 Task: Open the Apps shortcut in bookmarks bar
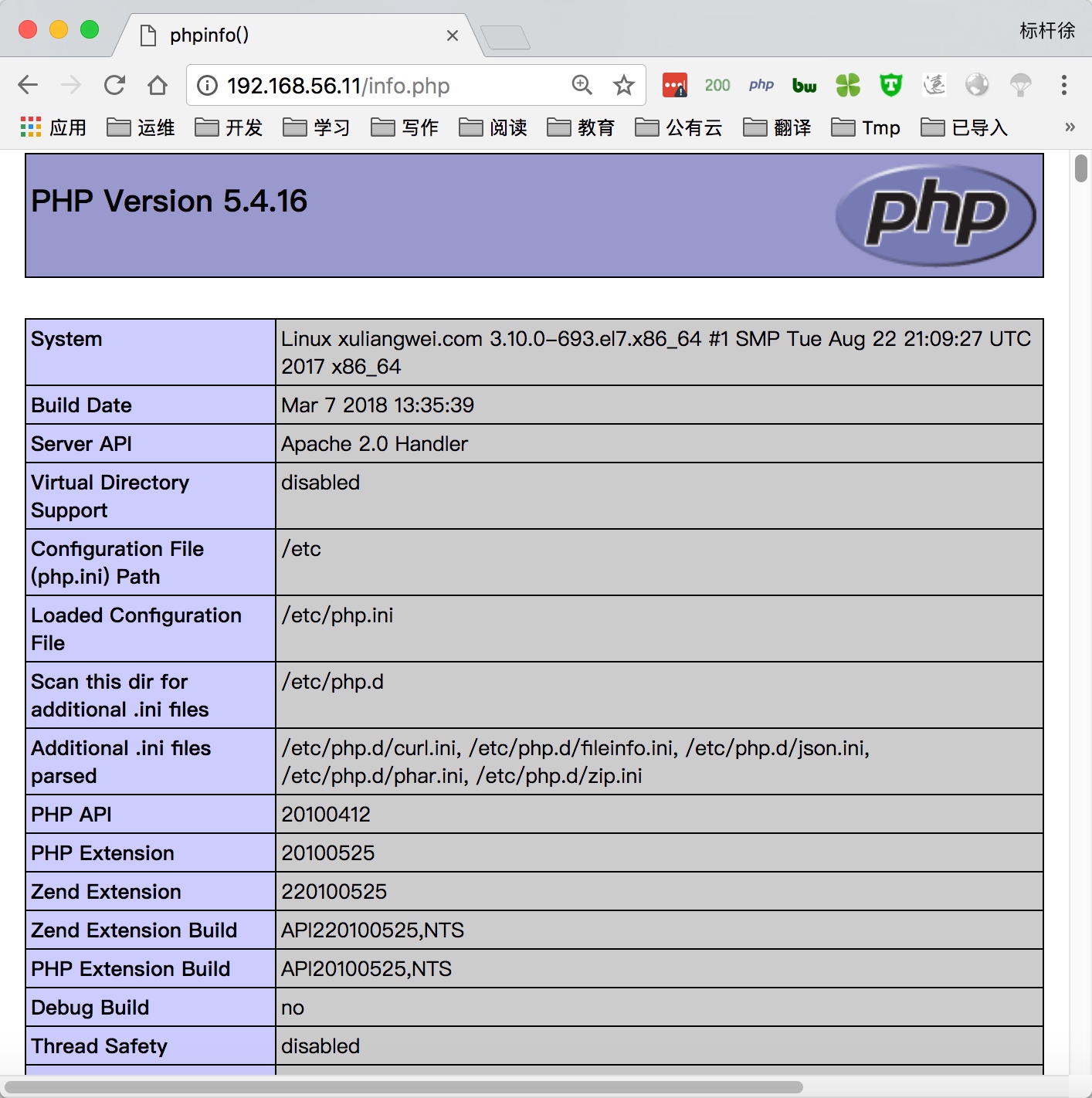coord(53,127)
